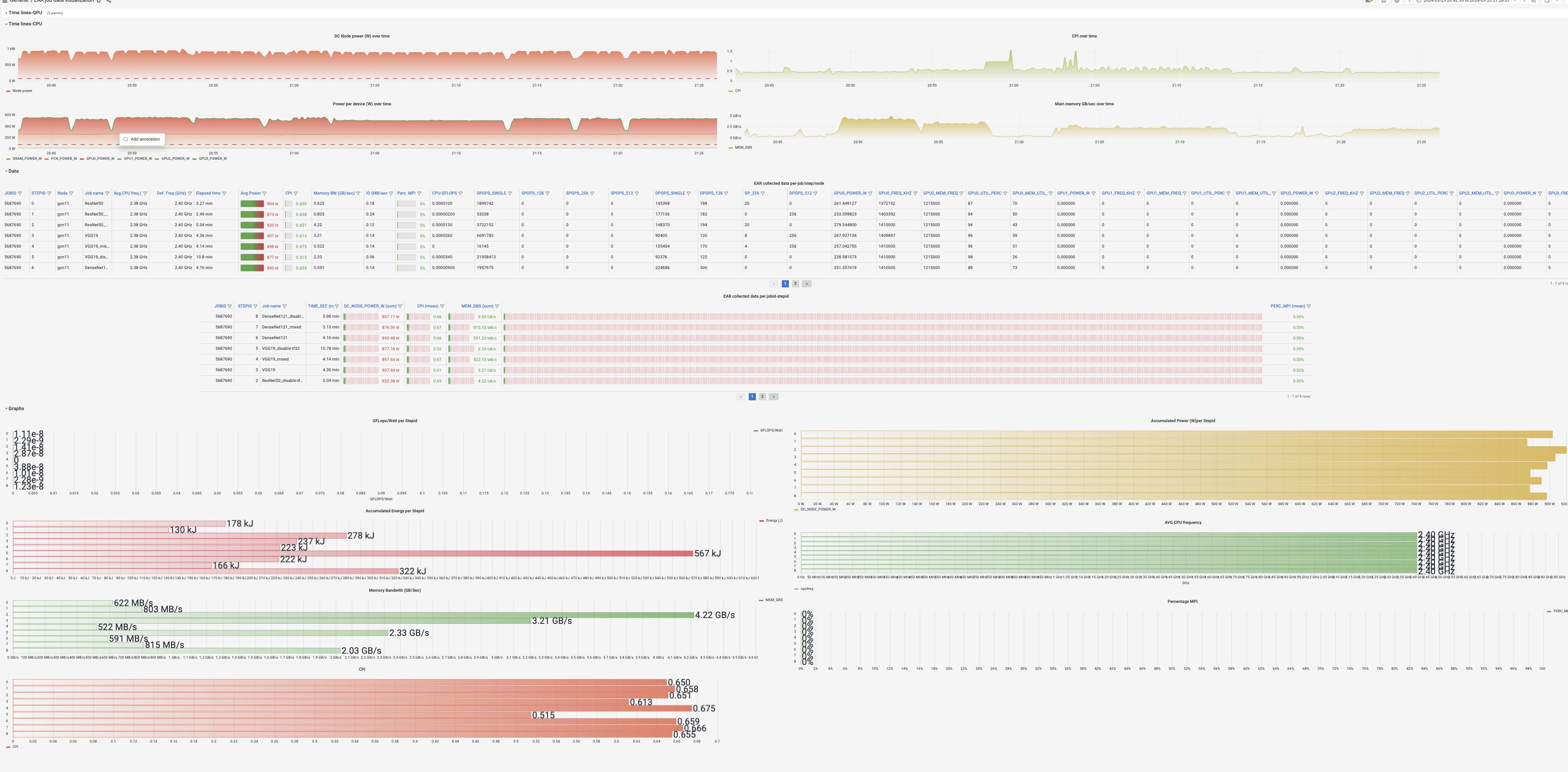Toggle the PCK_POWER_W legend series
The width and height of the screenshot is (1568, 772).
pyautogui.click(x=64, y=159)
